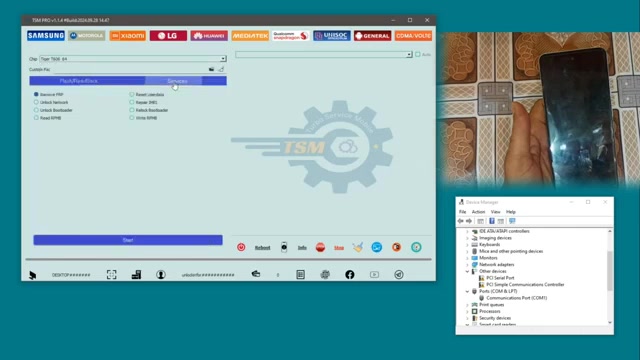Image resolution: width=640 pixels, height=360 pixels.
Task: Click the user account icon
Action: point(161,275)
